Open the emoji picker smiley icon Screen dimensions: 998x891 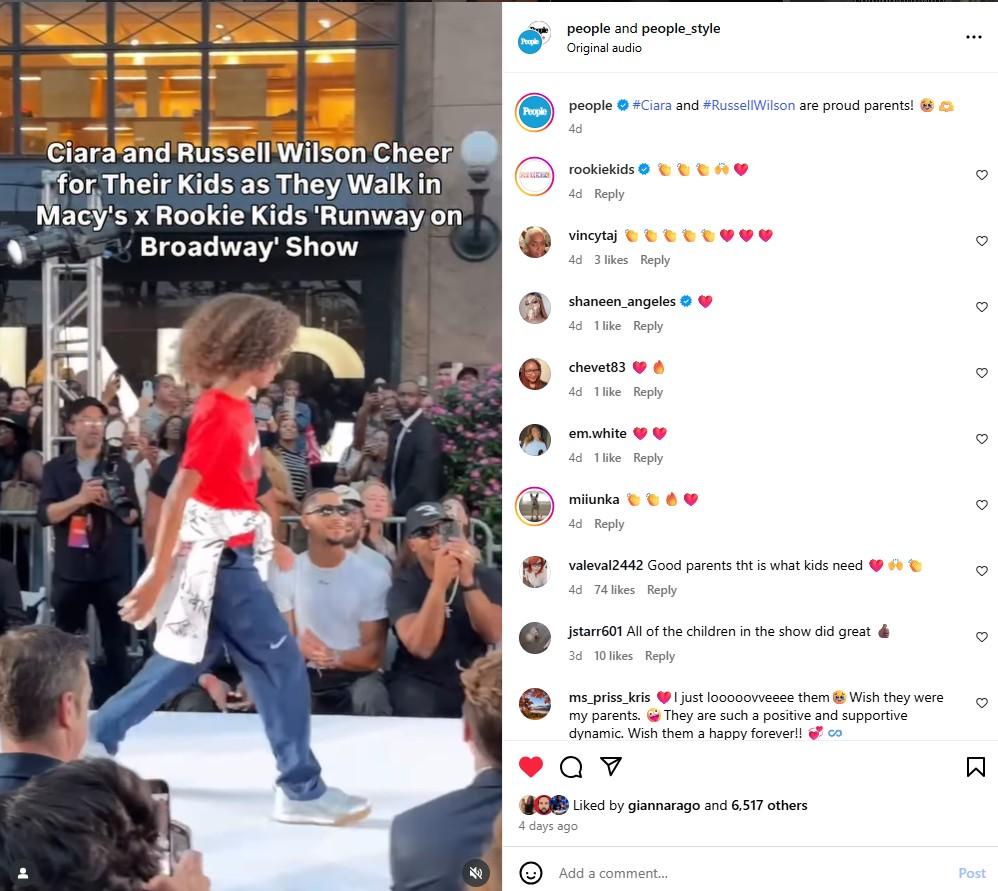pyautogui.click(x=531, y=873)
